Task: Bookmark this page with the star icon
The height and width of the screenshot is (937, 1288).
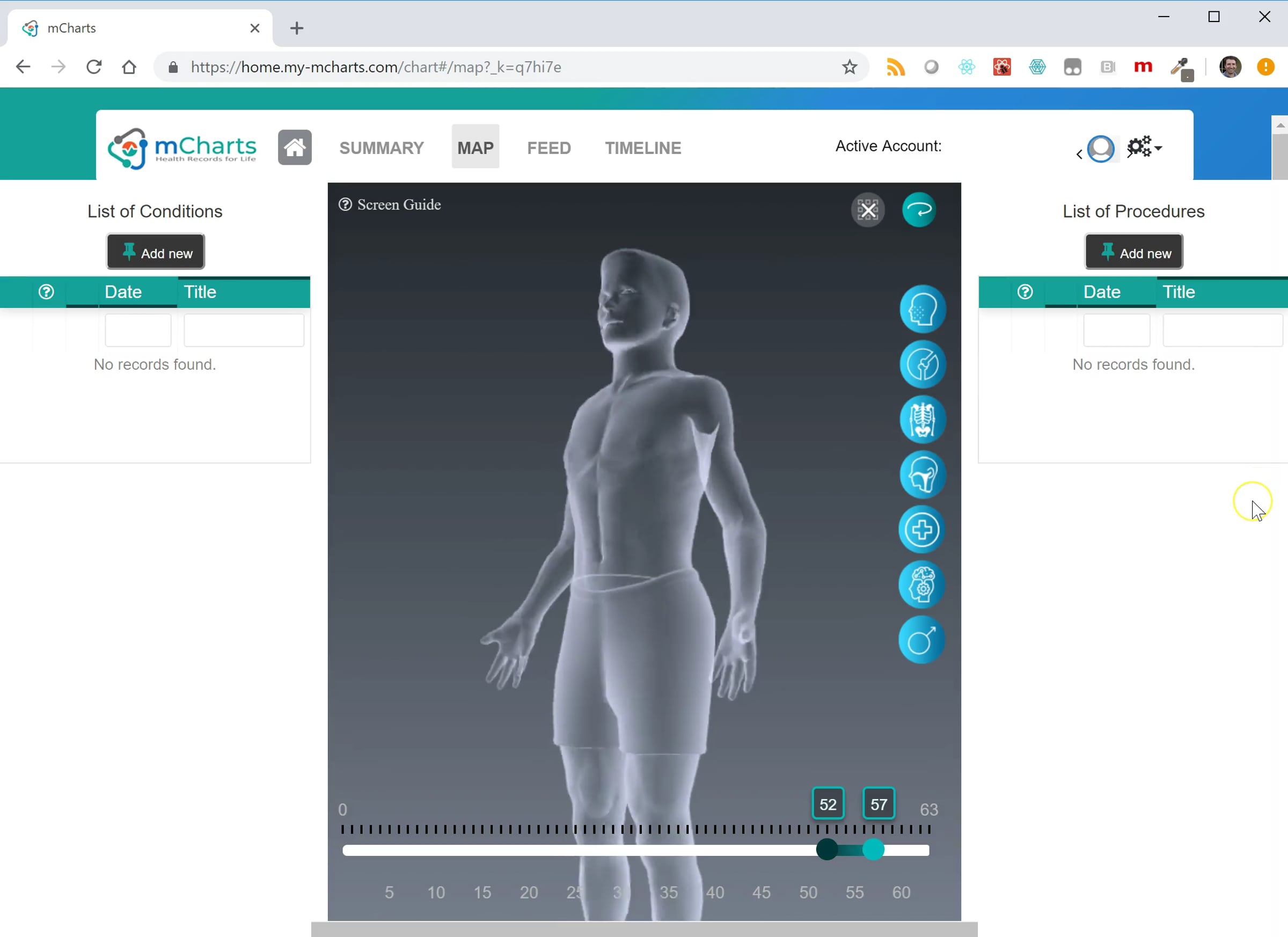Action: click(x=850, y=67)
